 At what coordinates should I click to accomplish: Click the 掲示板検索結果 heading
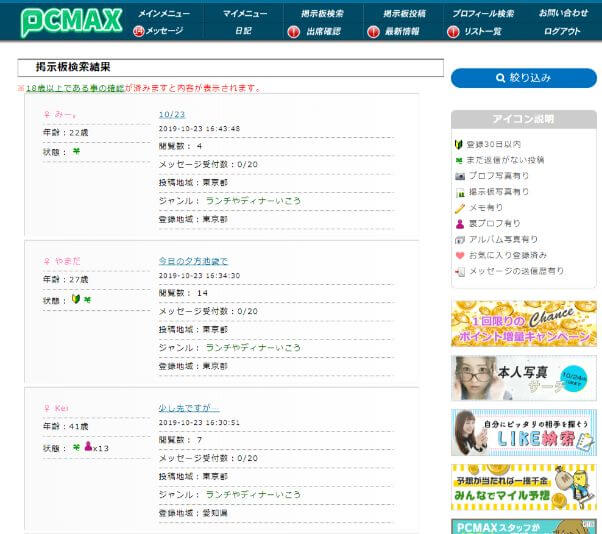click(73, 67)
